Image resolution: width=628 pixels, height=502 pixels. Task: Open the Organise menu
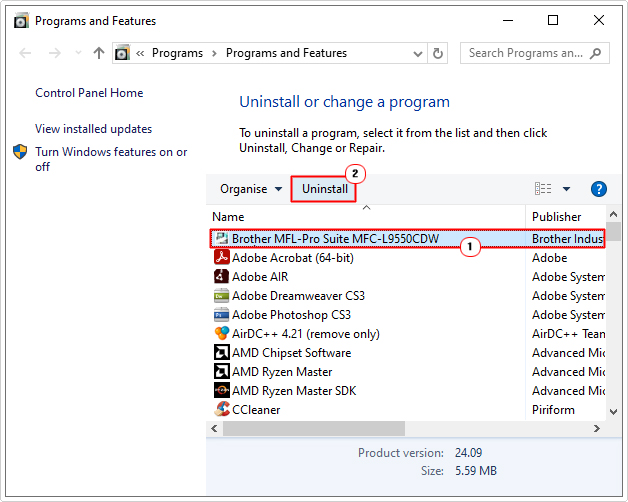click(x=251, y=189)
